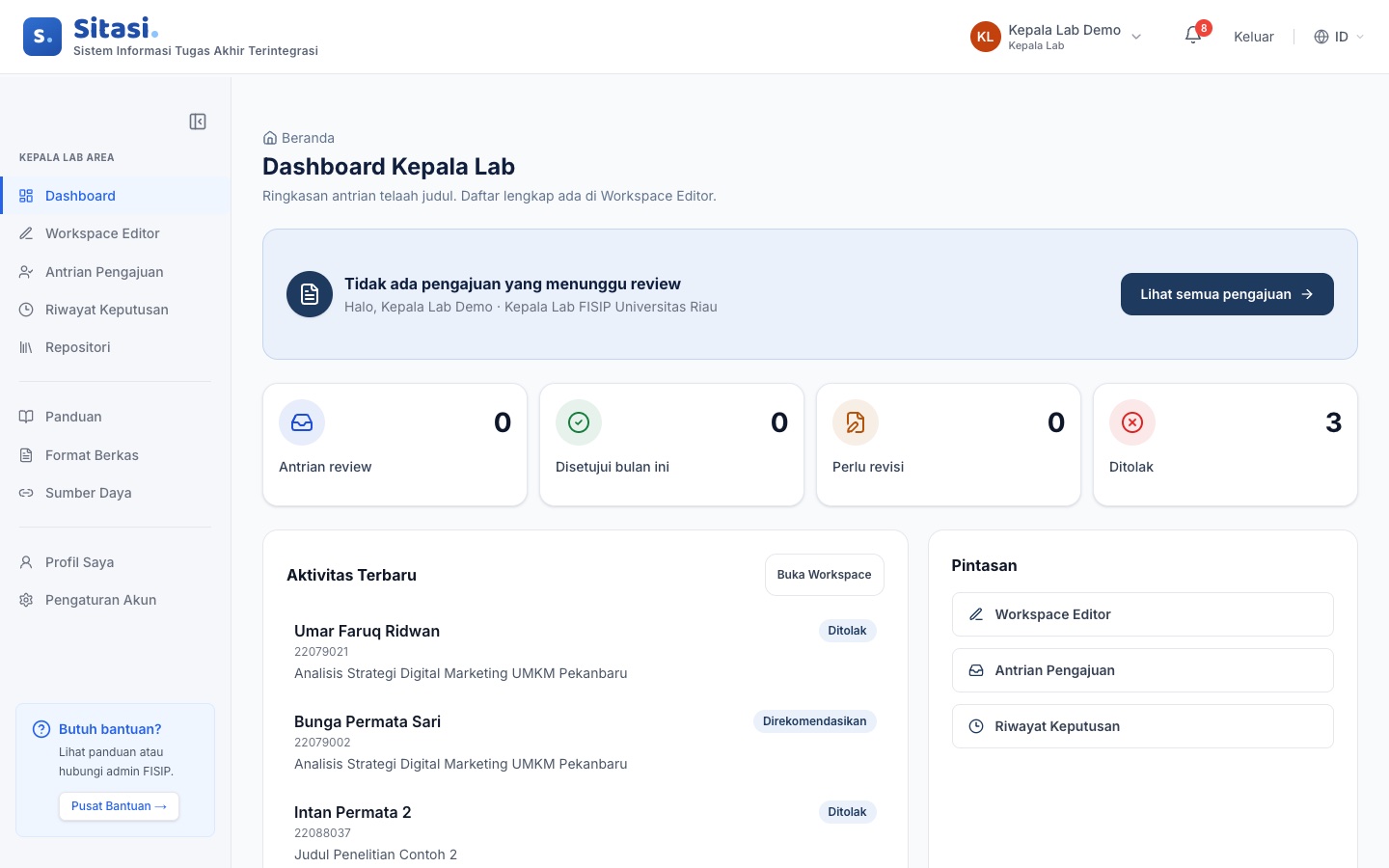Click the Perlu revisi document icon
Image resolution: width=1389 pixels, height=868 pixels.
856,422
